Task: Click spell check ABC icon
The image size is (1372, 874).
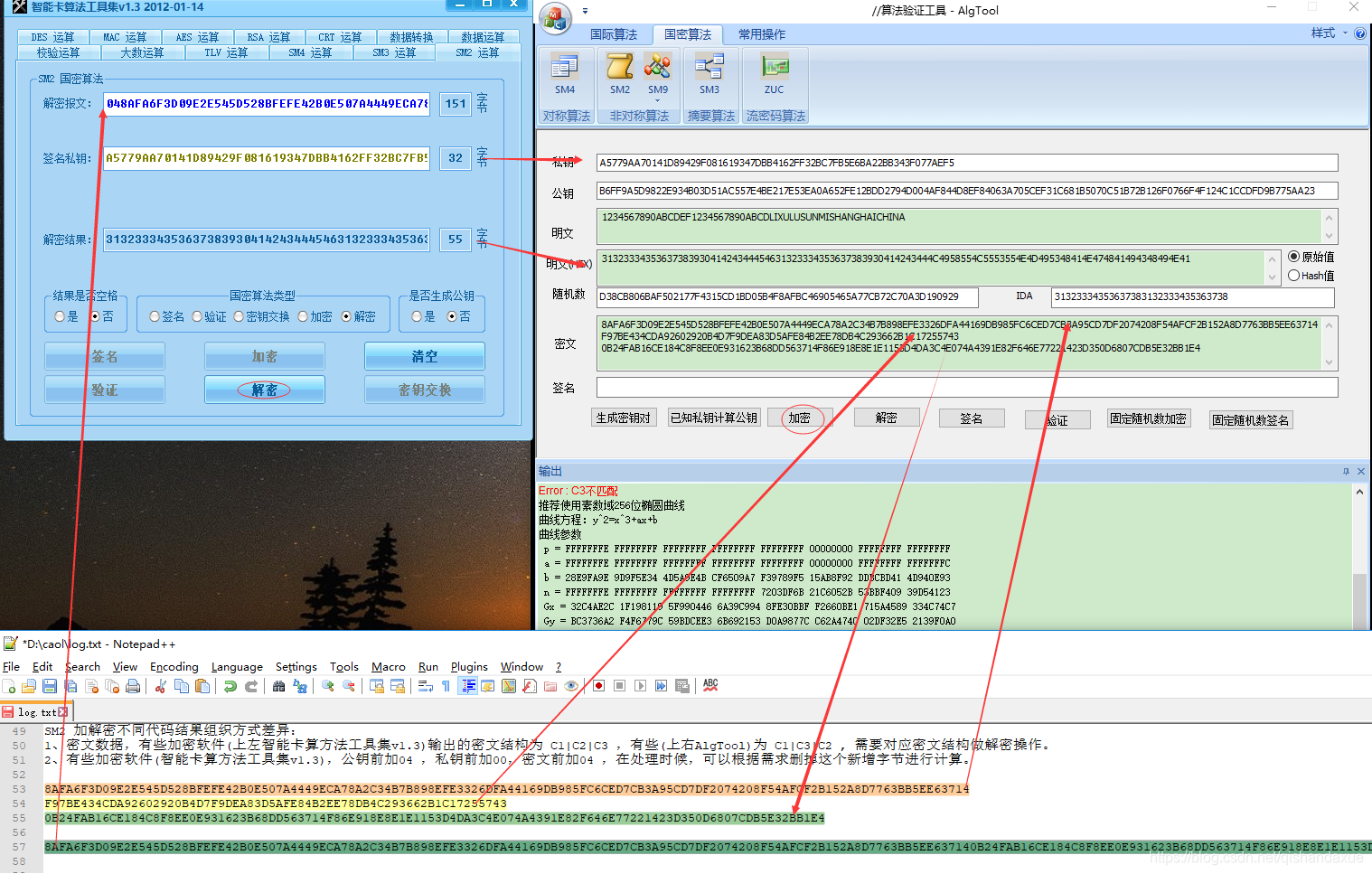Action: click(710, 685)
